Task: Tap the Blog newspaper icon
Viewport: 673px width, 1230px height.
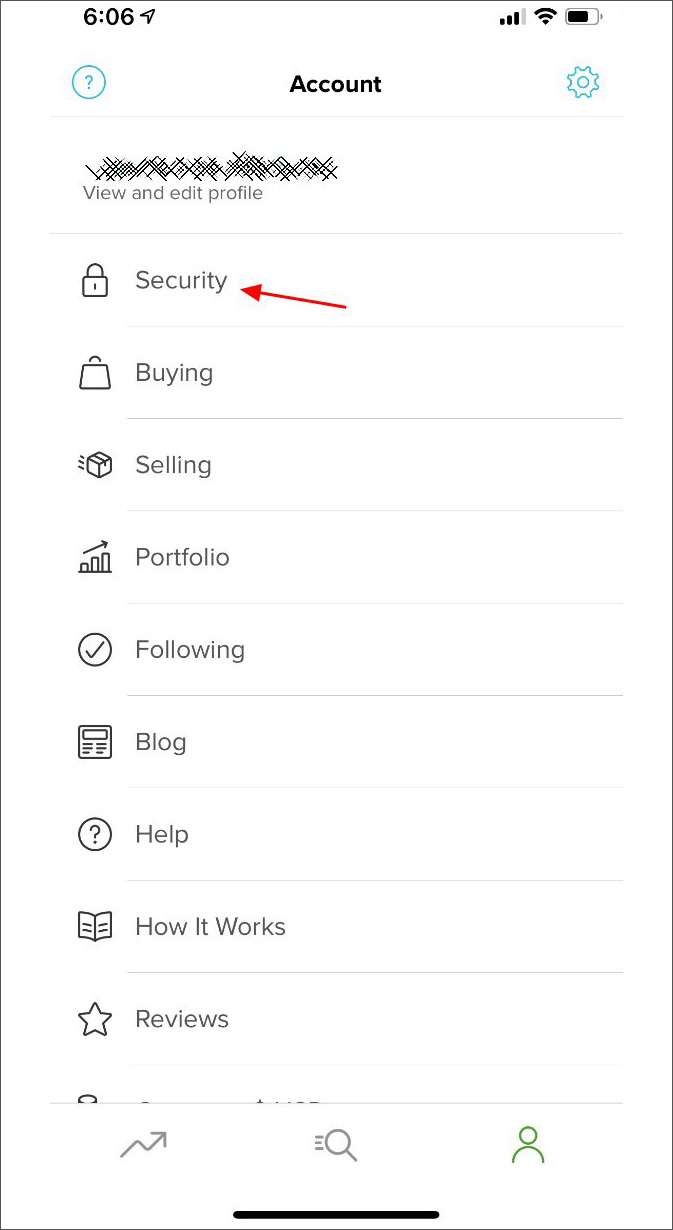Action: (x=95, y=742)
